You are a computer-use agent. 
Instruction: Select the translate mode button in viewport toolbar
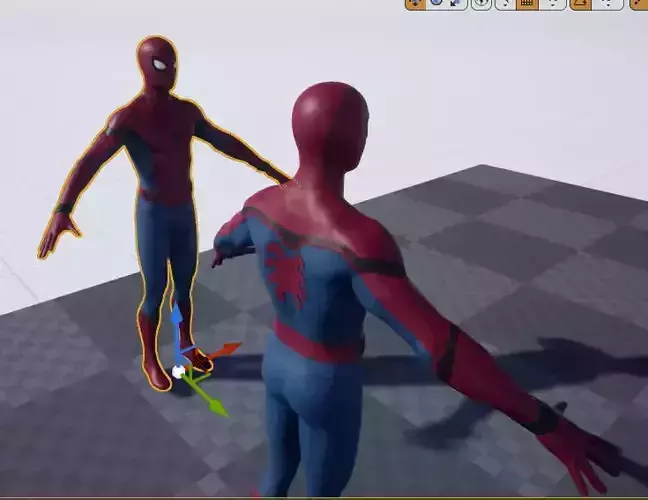pyautogui.click(x=416, y=3)
